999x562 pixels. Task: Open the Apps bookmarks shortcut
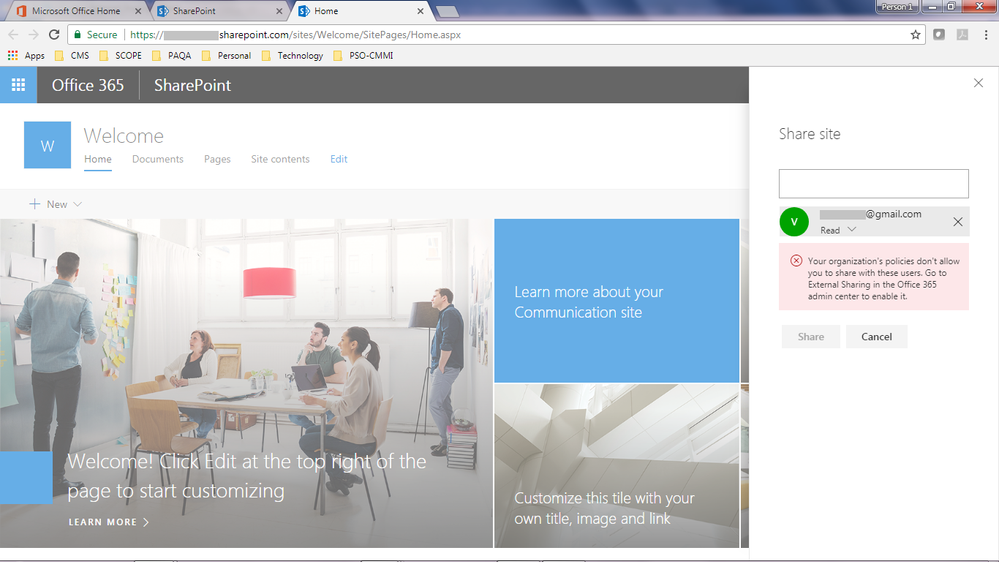(26, 55)
